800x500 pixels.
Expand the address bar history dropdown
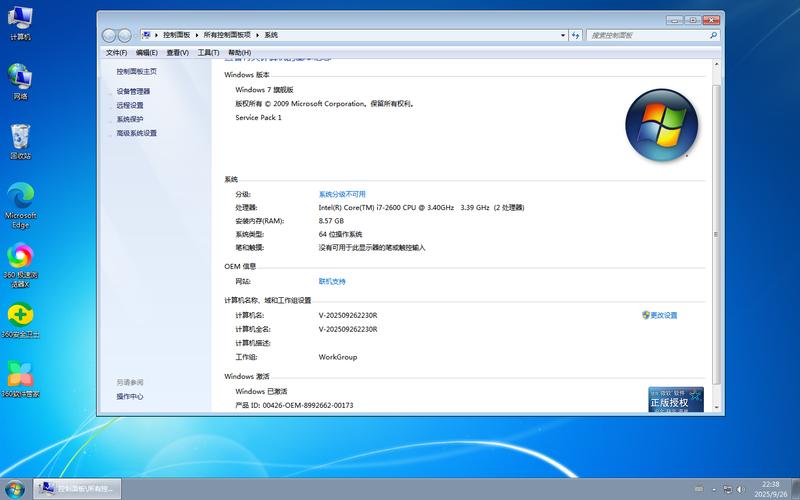[563, 35]
